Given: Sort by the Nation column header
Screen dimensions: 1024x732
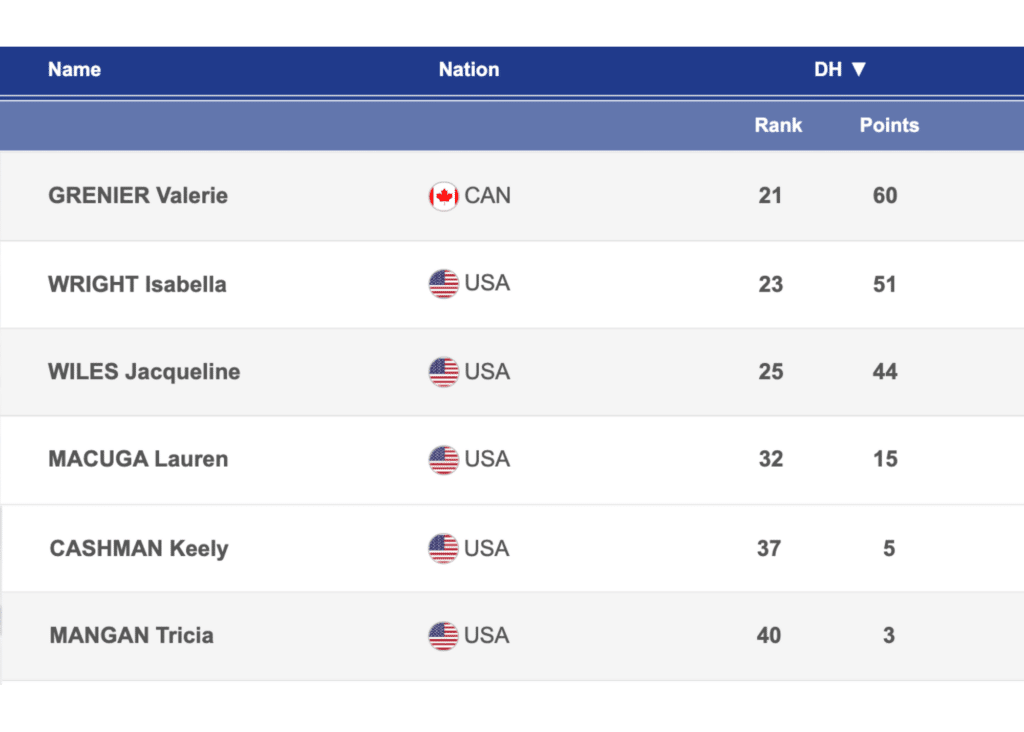Looking at the screenshot, I should pyautogui.click(x=468, y=70).
